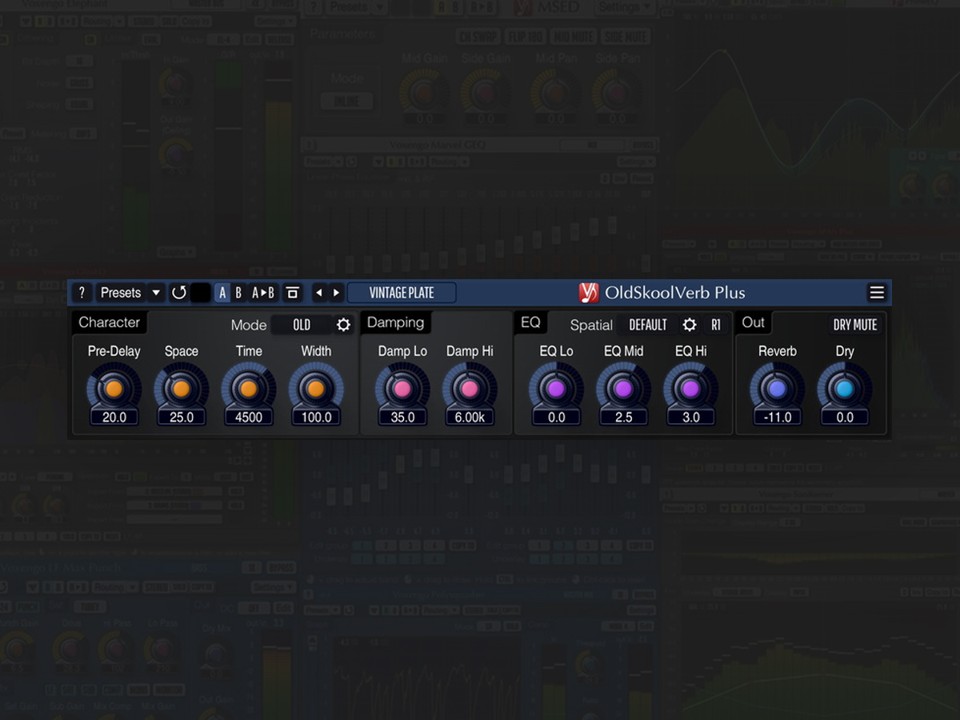The width and height of the screenshot is (960, 720).
Task: Click the window size icon
Action: [293, 293]
